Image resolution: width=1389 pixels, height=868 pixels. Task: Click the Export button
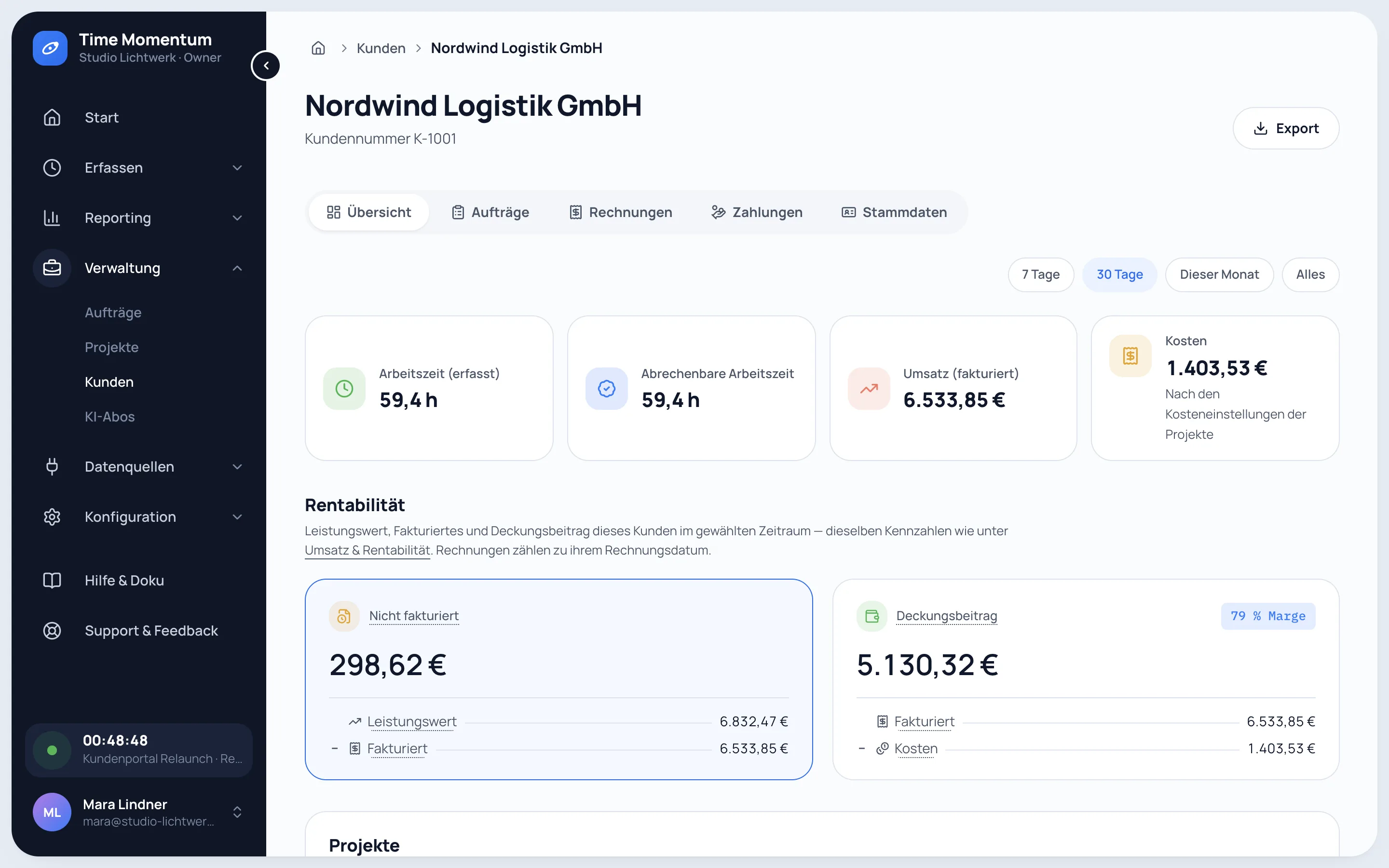pos(1286,128)
